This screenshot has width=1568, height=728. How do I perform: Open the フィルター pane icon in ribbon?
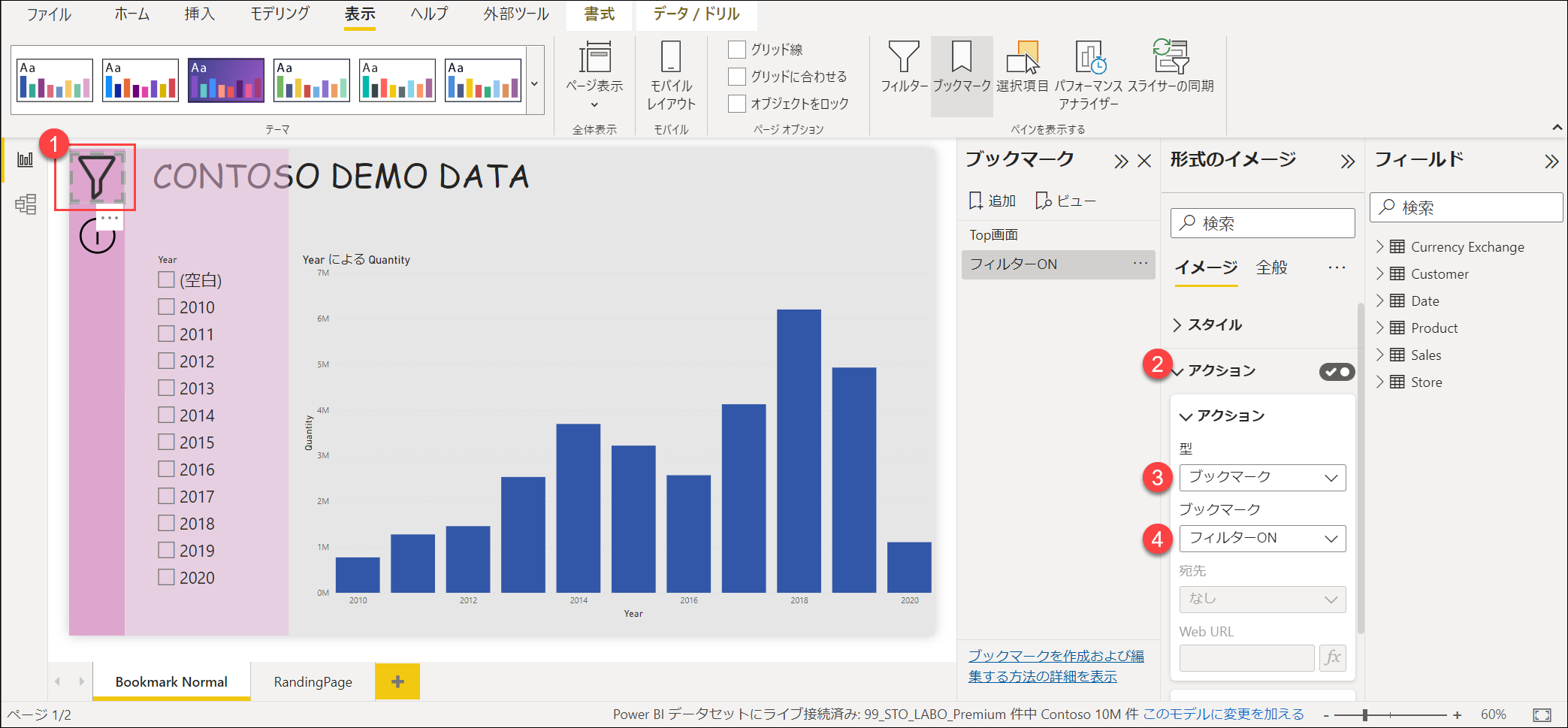904,68
